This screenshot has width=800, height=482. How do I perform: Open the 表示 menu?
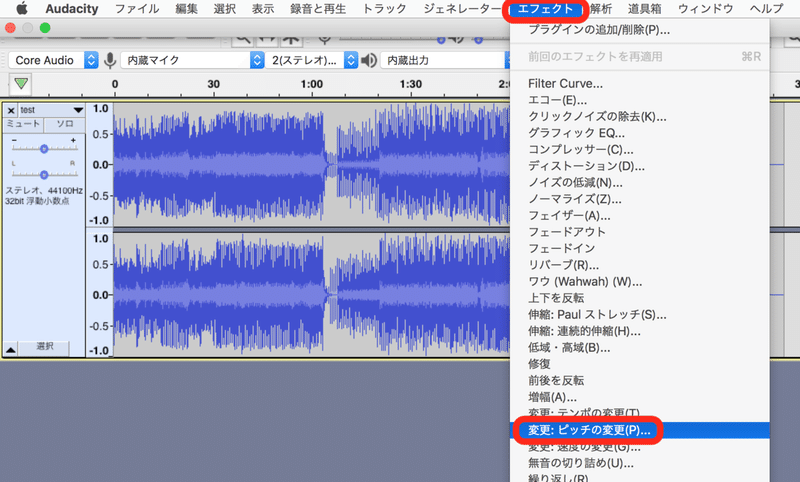click(263, 9)
